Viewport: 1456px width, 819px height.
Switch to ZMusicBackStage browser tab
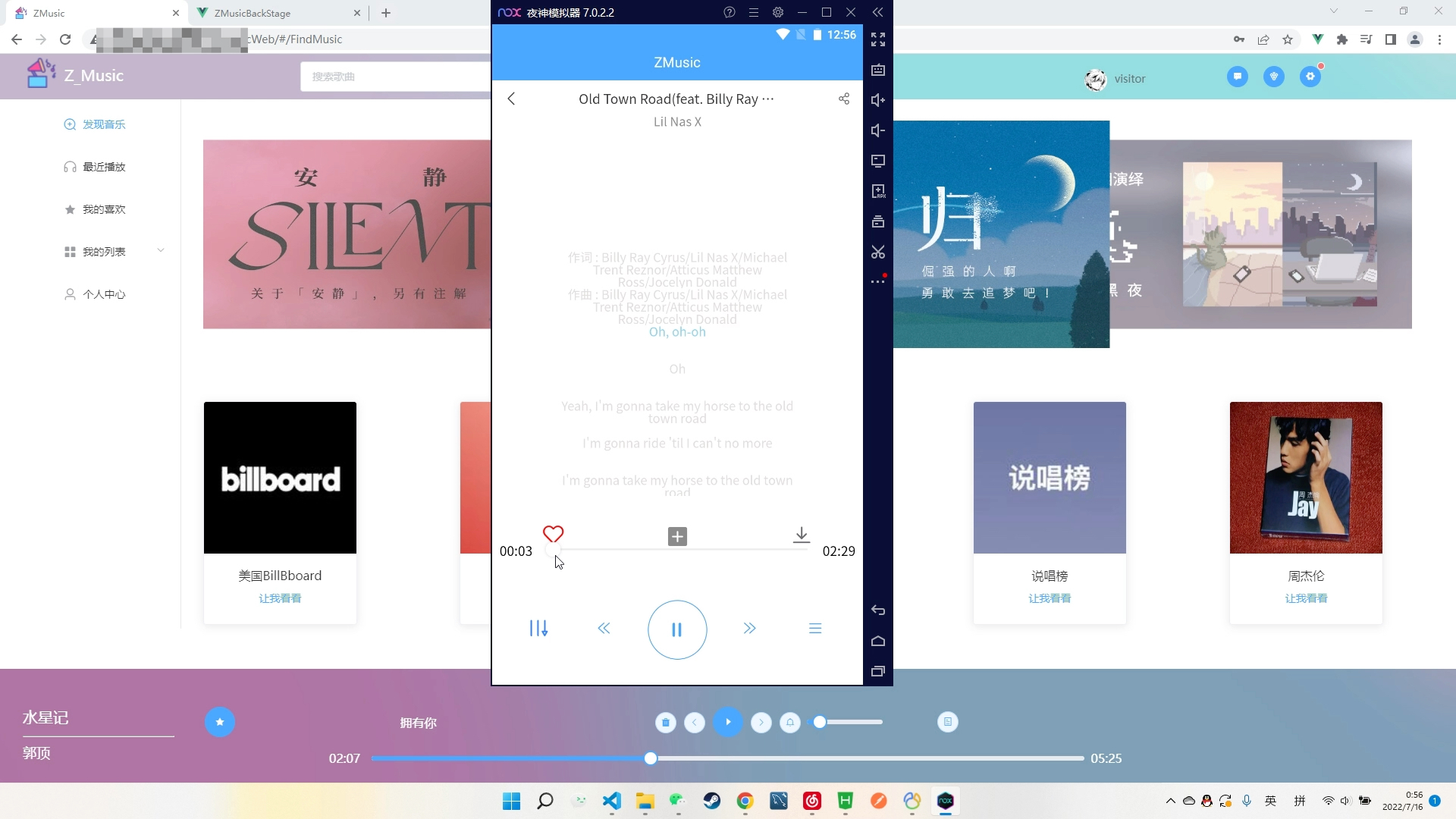tap(279, 13)
